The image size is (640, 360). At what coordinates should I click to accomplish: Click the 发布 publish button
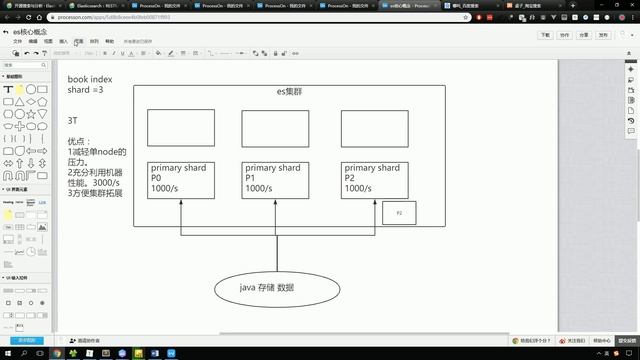click(x=603, y=35)
